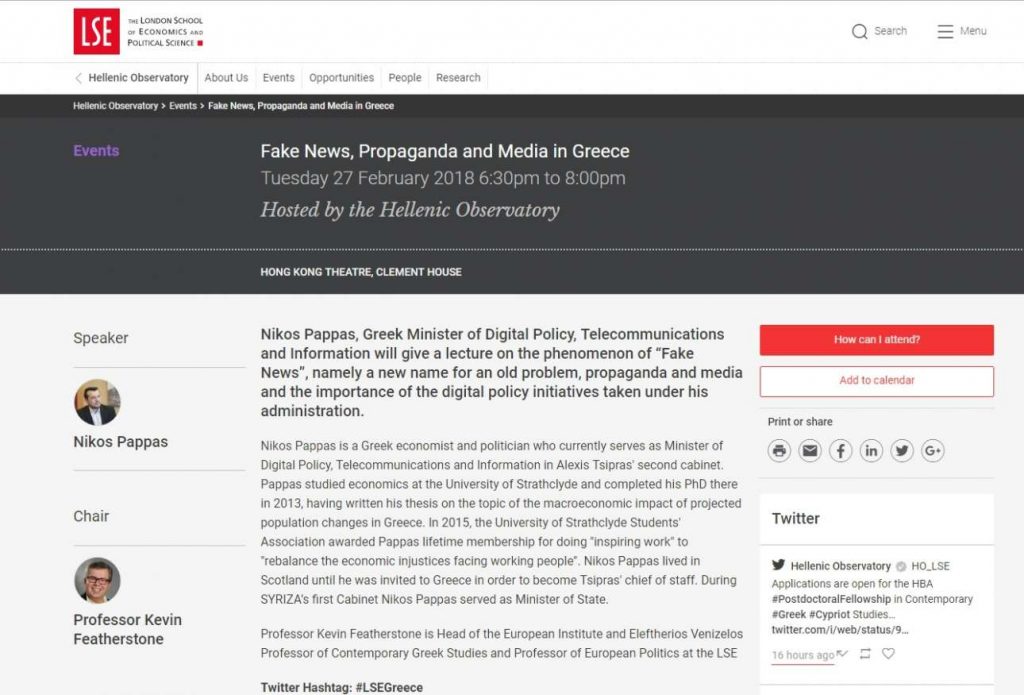Share the event on Twitter
This screenshot has height=695, width=1024.
point(901,450)
